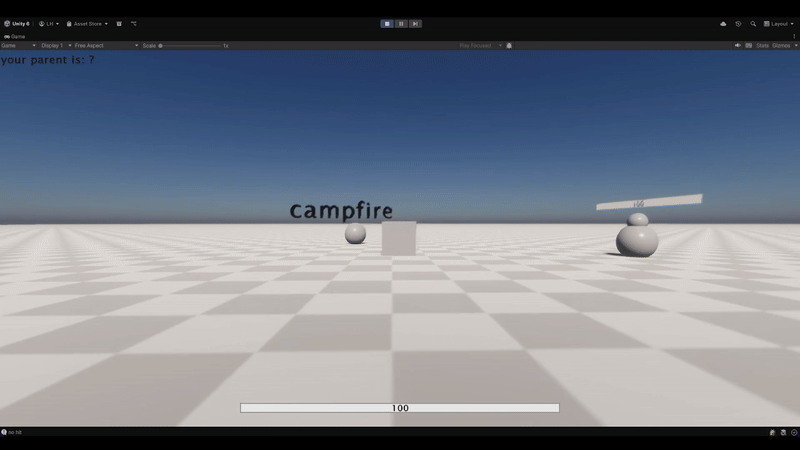The image size is (800, 450).
Task: Expand the Layout dropdown
Action: click(x=779, y=23)
